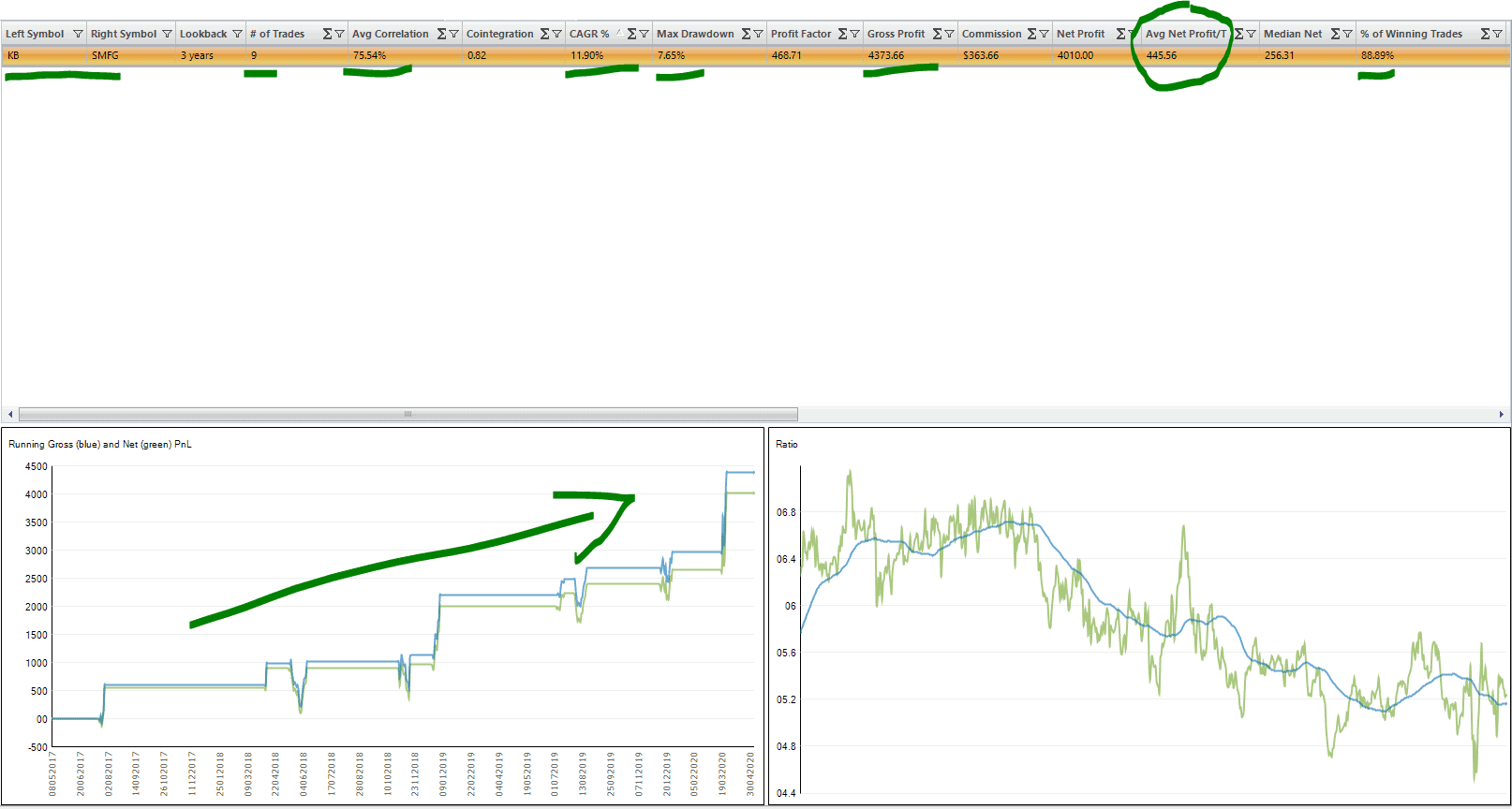Click the 445.56 avg net profit cell
This screenshot has width=1512, height=809.
click(x=1200, y=55)
